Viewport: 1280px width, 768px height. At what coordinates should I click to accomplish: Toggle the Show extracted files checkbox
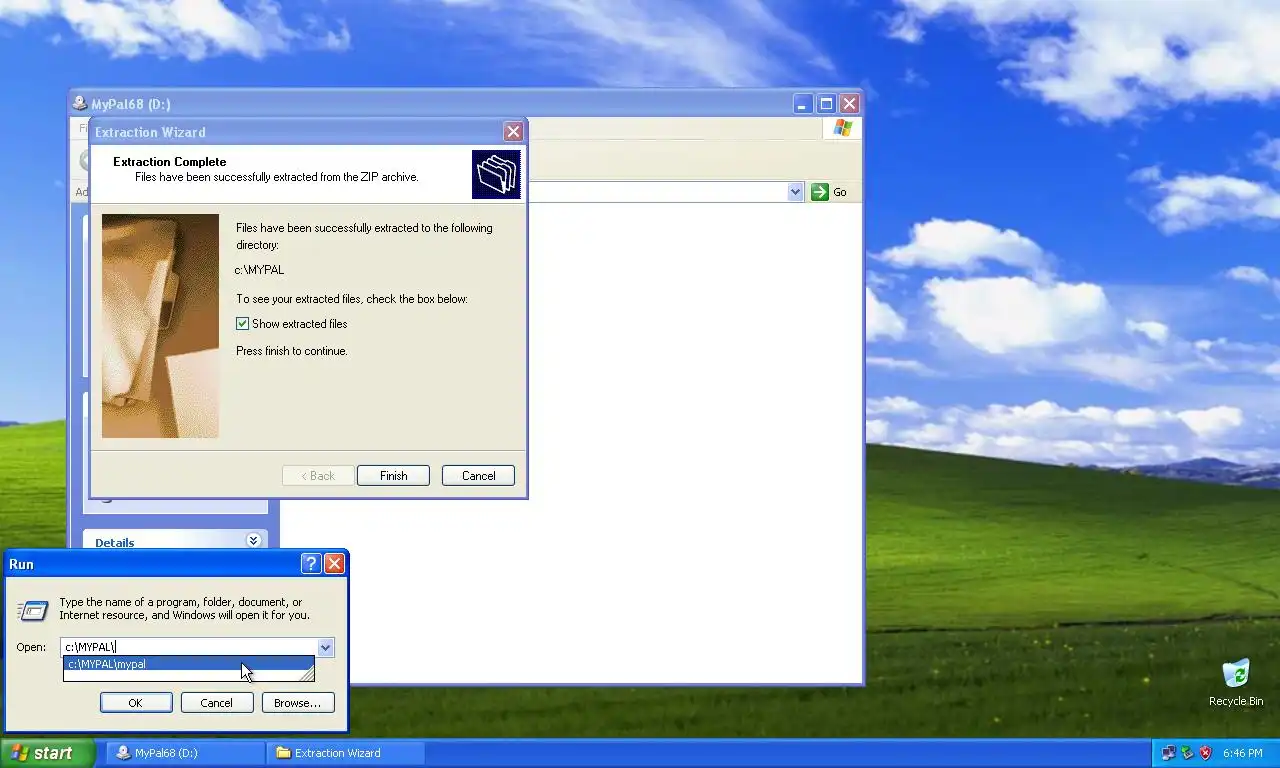(242, 324)
